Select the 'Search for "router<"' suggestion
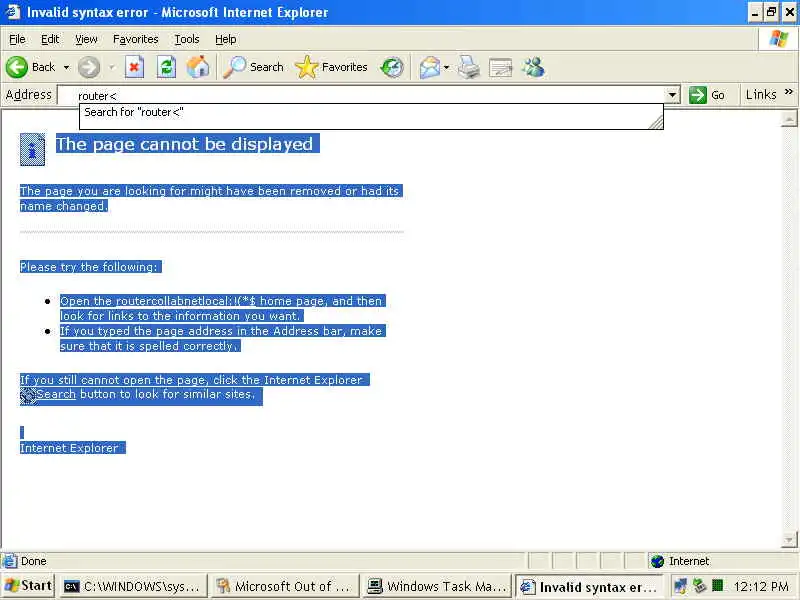This screenshot has height=600, width=800. coord(371,112)
